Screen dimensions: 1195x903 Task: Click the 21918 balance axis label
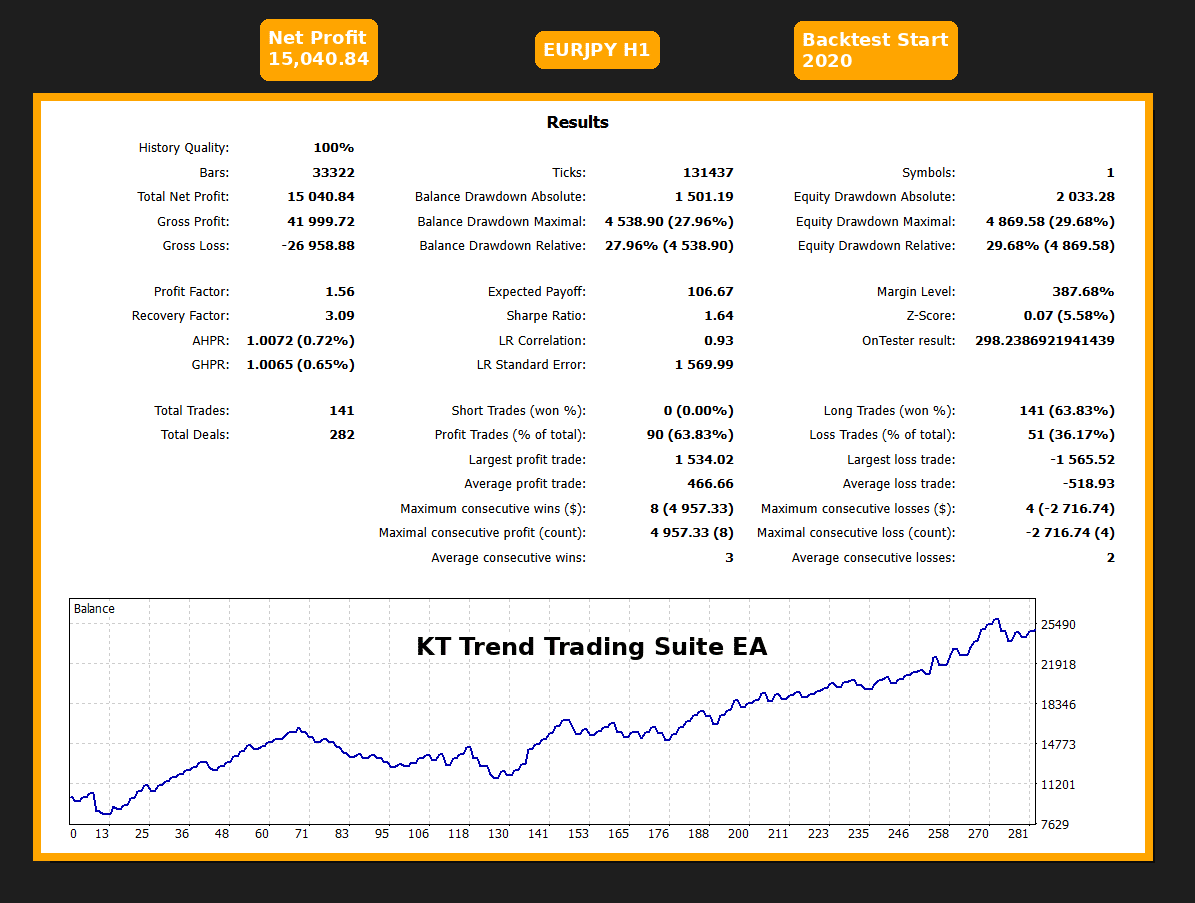(x=1059, y=664)
